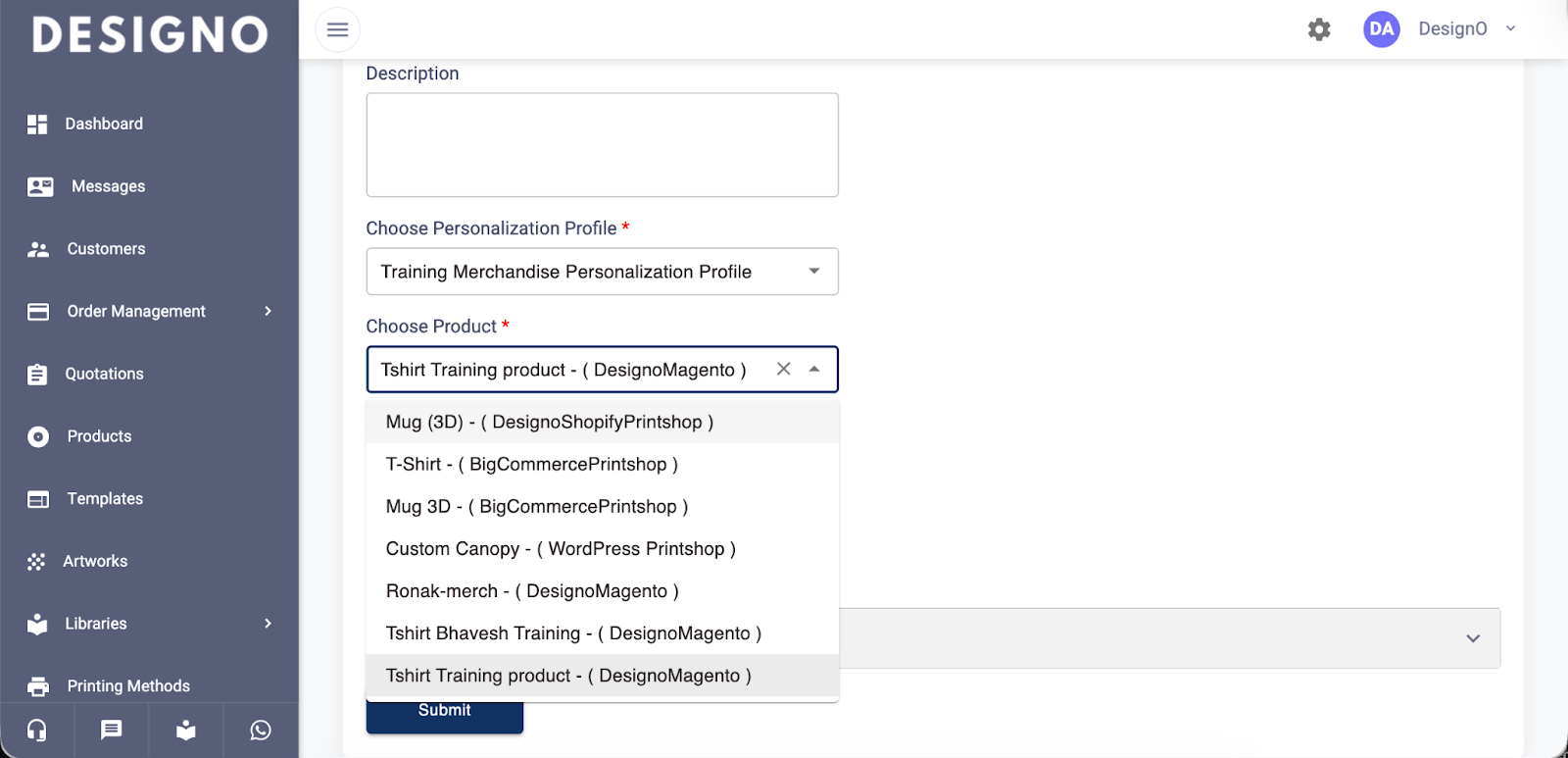Expand the Order Management submenu
The image size is (1568, 758).
(268, 312)
